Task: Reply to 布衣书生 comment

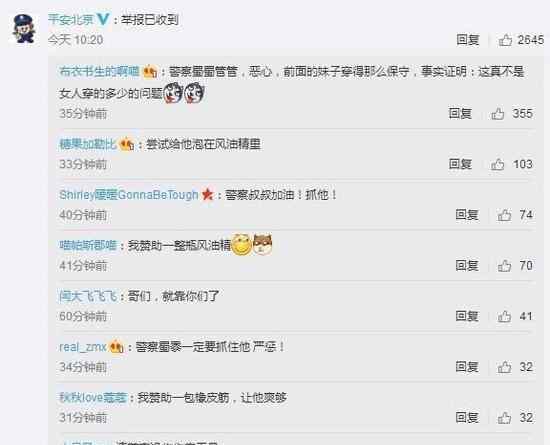Action: click(460, 114)
